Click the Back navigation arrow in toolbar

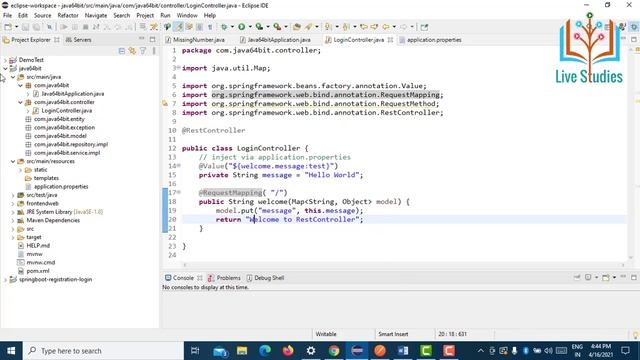click(386, 27)
